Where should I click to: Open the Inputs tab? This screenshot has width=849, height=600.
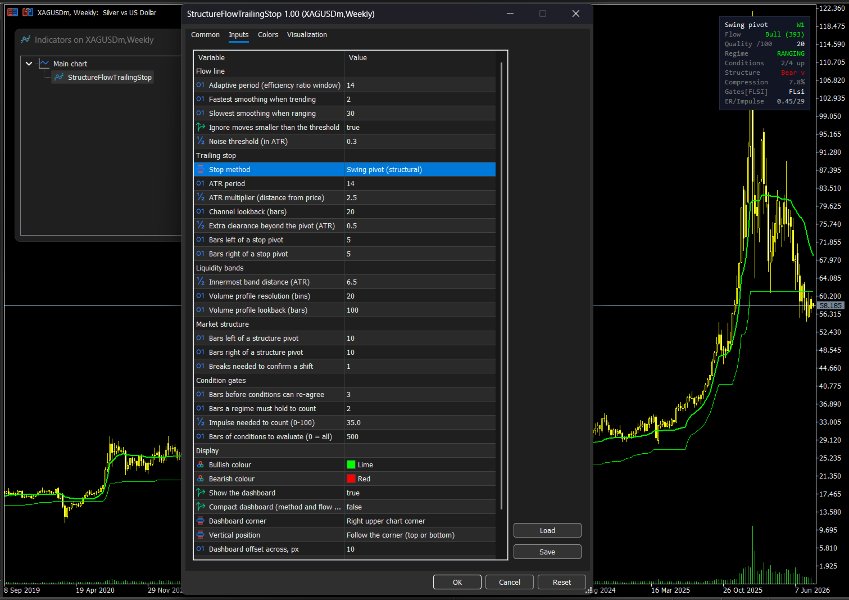tap(238, 35)
